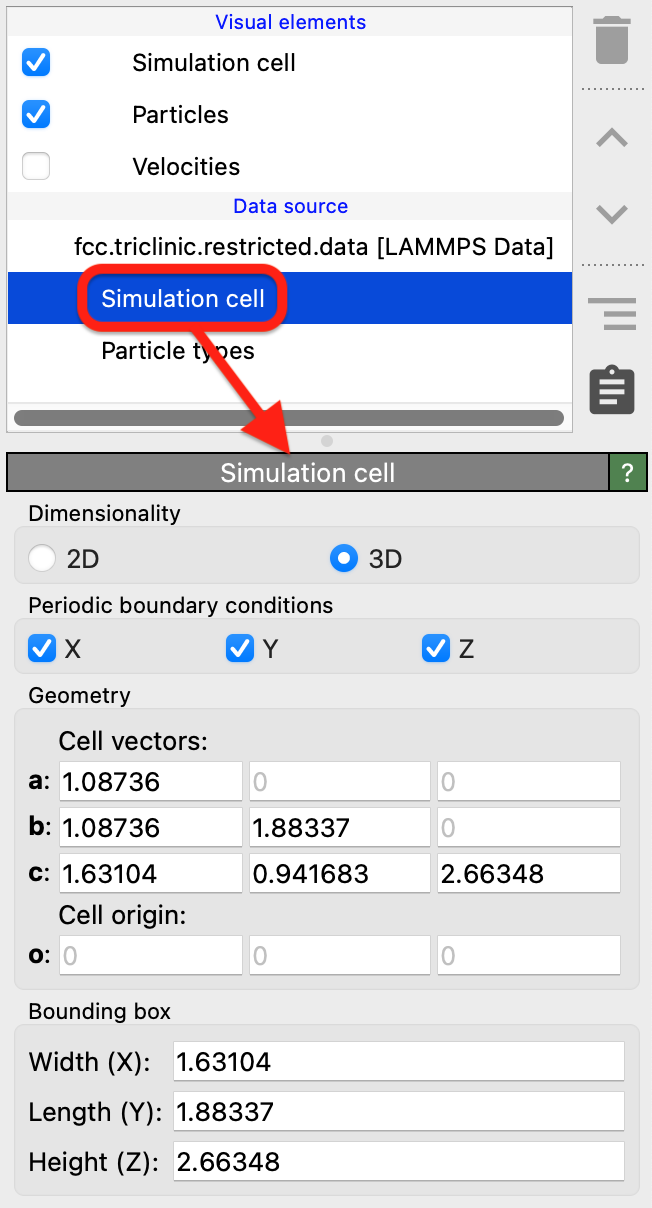Image resolution: width=652 pixels, height=1208 pixels.
Task: Select the 3D dimensionality radio button
Action: 344,558
